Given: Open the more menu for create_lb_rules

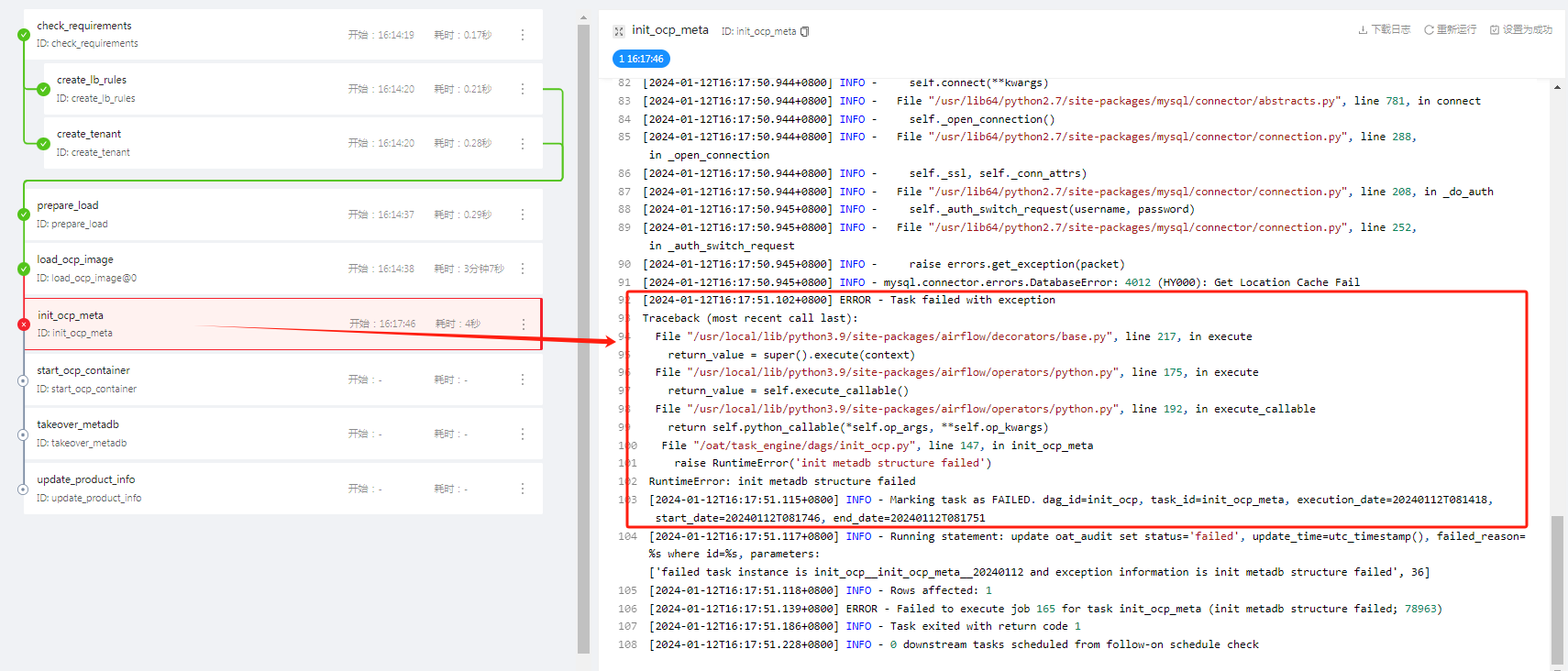Looking at the screenshot, I should (x=523, y=89).
